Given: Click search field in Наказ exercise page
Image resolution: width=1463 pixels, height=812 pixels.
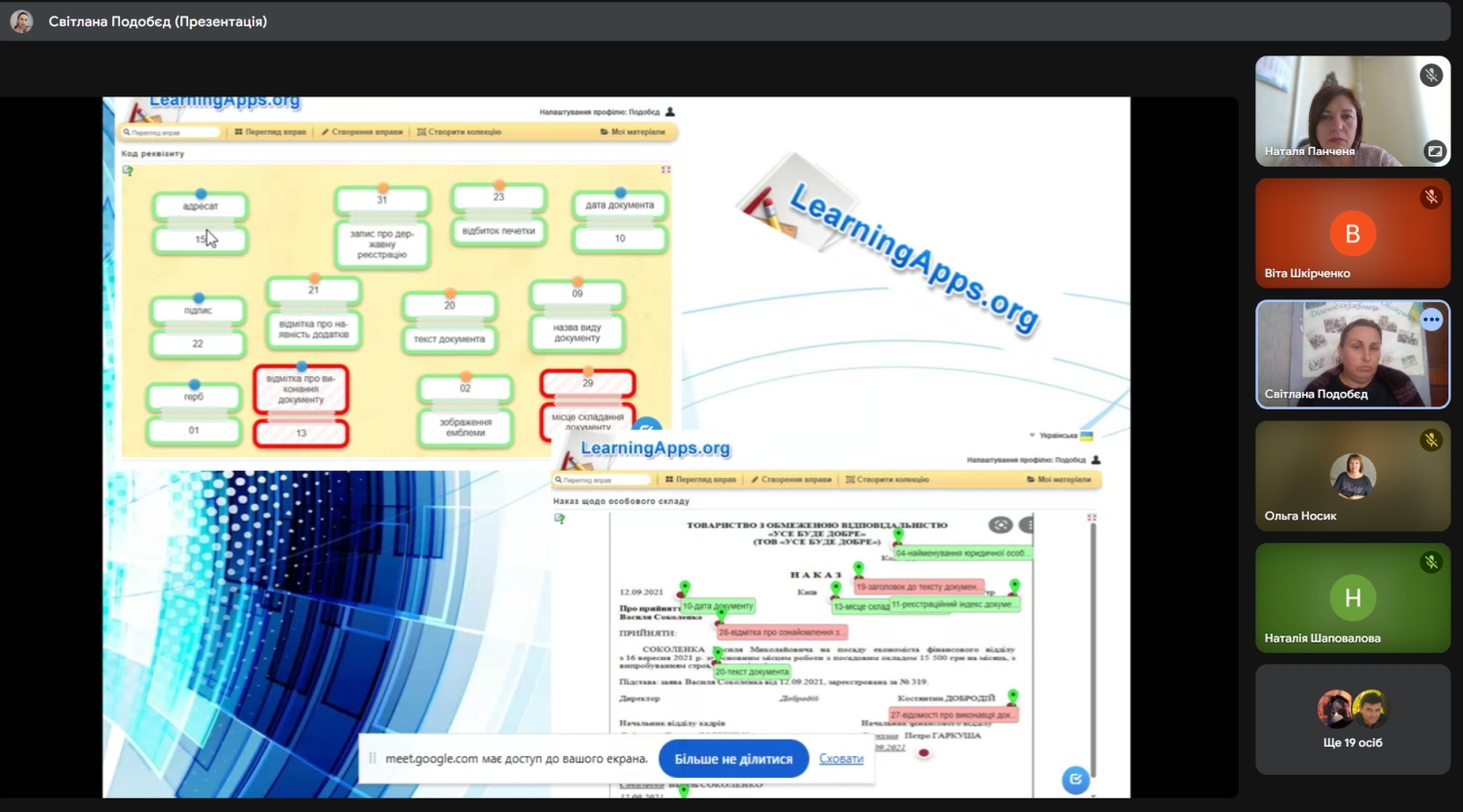Looking at the screenshot, I should [x=602, y=480].
